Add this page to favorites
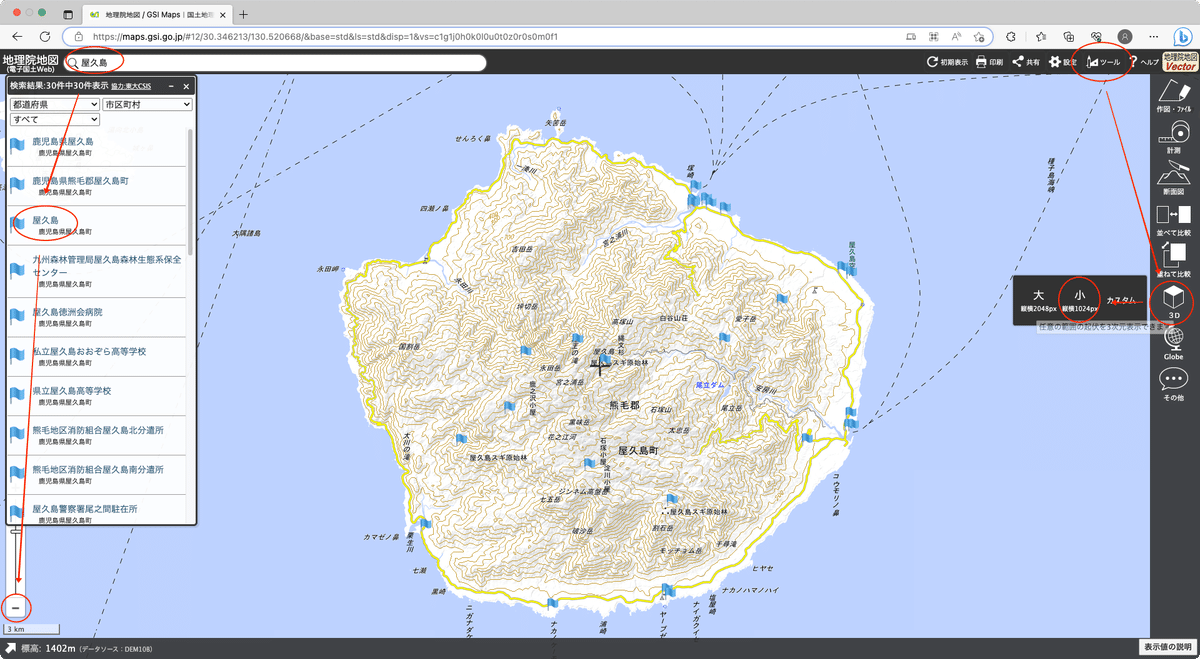The image size is (1200, 659). point(981,36)
